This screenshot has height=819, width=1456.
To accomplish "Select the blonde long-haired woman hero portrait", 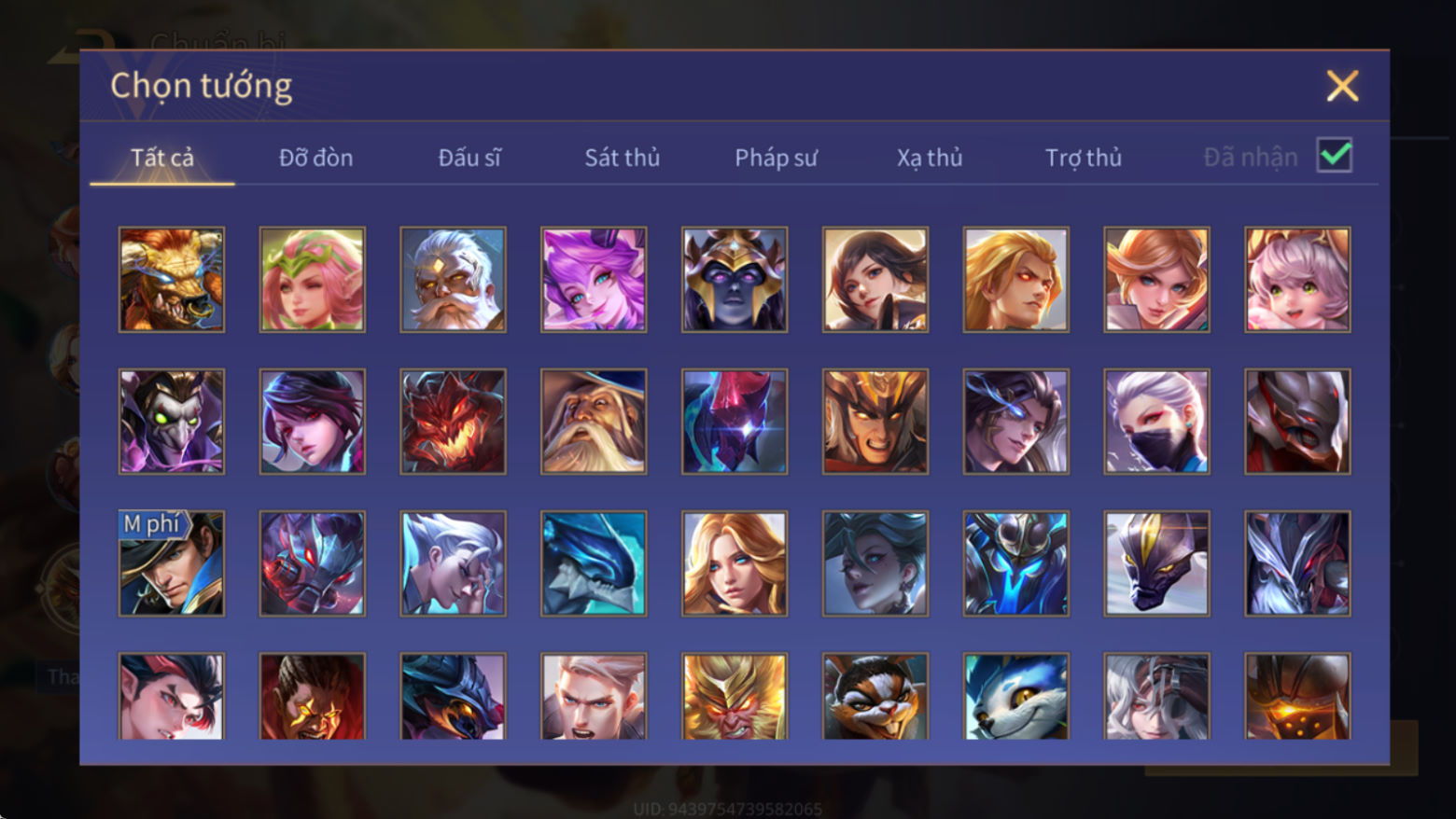I will point(735,563).
